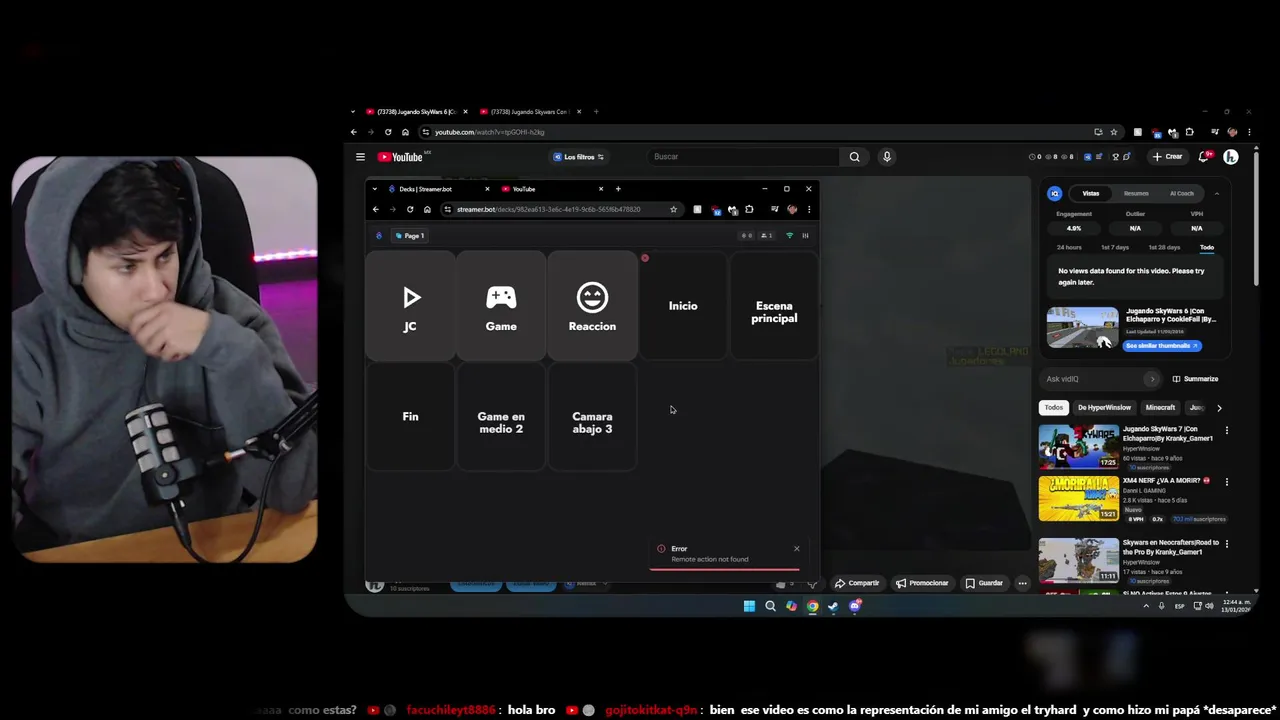Screen dimensions: 1280x720
Task: Bookmark the streamer.bot page with star
Action: point(673,209)
